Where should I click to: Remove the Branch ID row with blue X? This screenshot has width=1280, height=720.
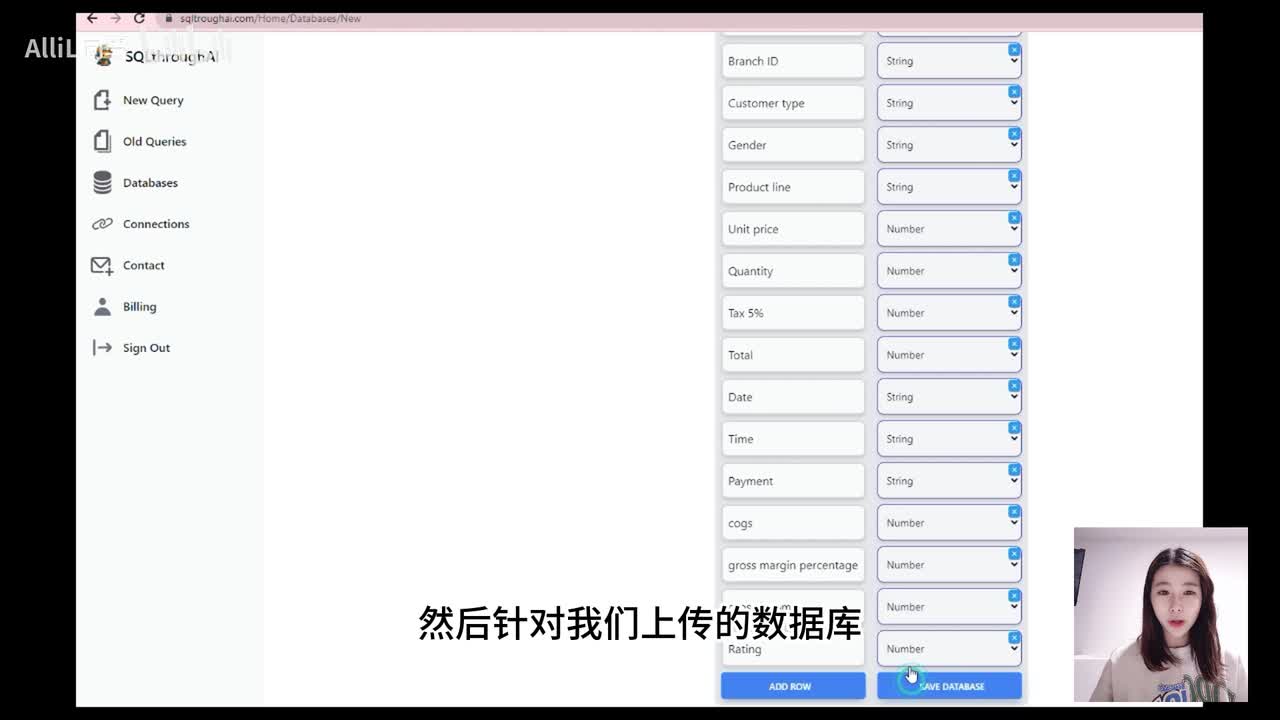click(x=1014, y=49)
